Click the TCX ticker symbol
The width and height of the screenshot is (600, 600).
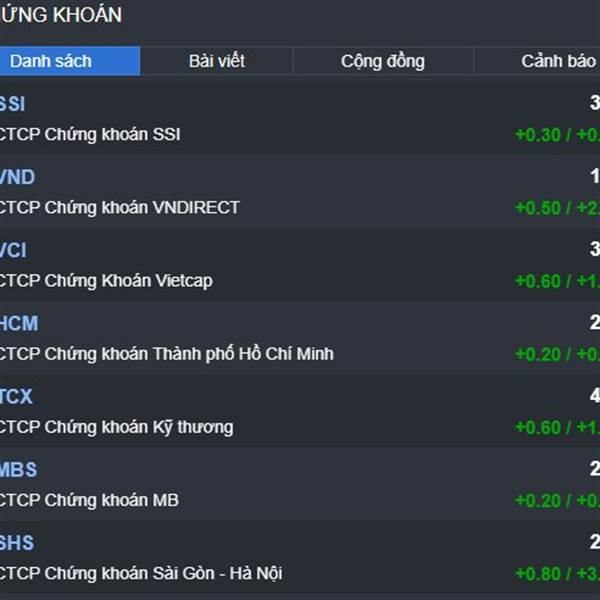click(x=16, y=396)
